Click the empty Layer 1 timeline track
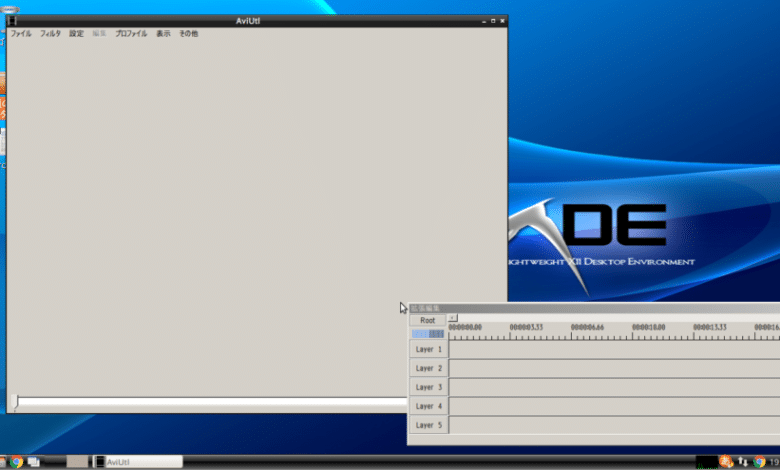Viewport: 780px width, 470px height. coord(614,350)
